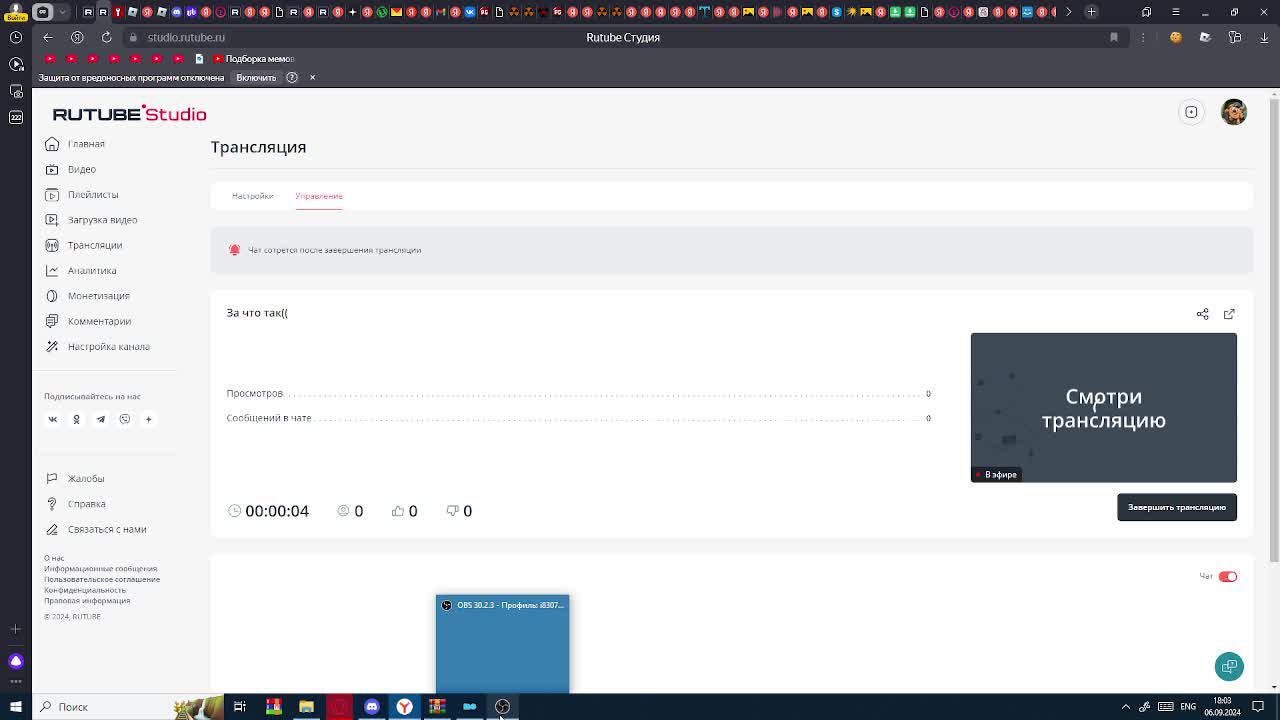Open the Telegram social icon
The image size is (1280, 720).
point(100,420)
